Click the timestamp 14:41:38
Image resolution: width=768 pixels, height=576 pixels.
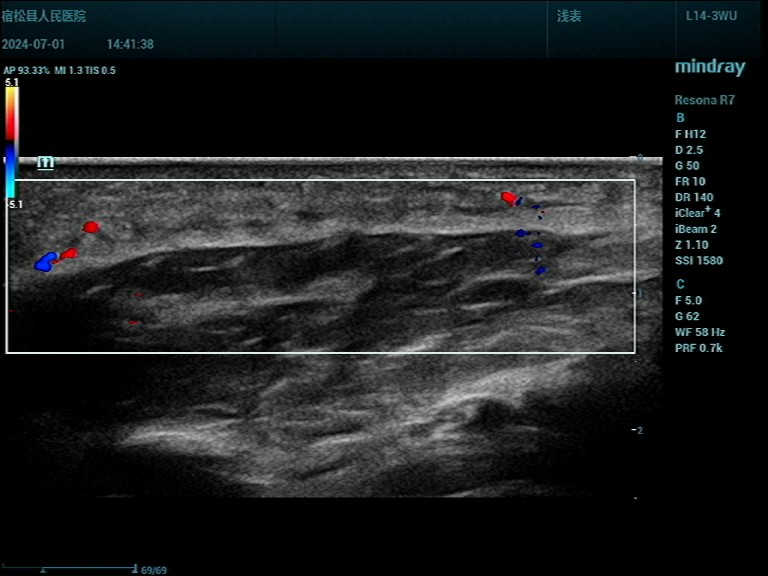coord(130,44)
